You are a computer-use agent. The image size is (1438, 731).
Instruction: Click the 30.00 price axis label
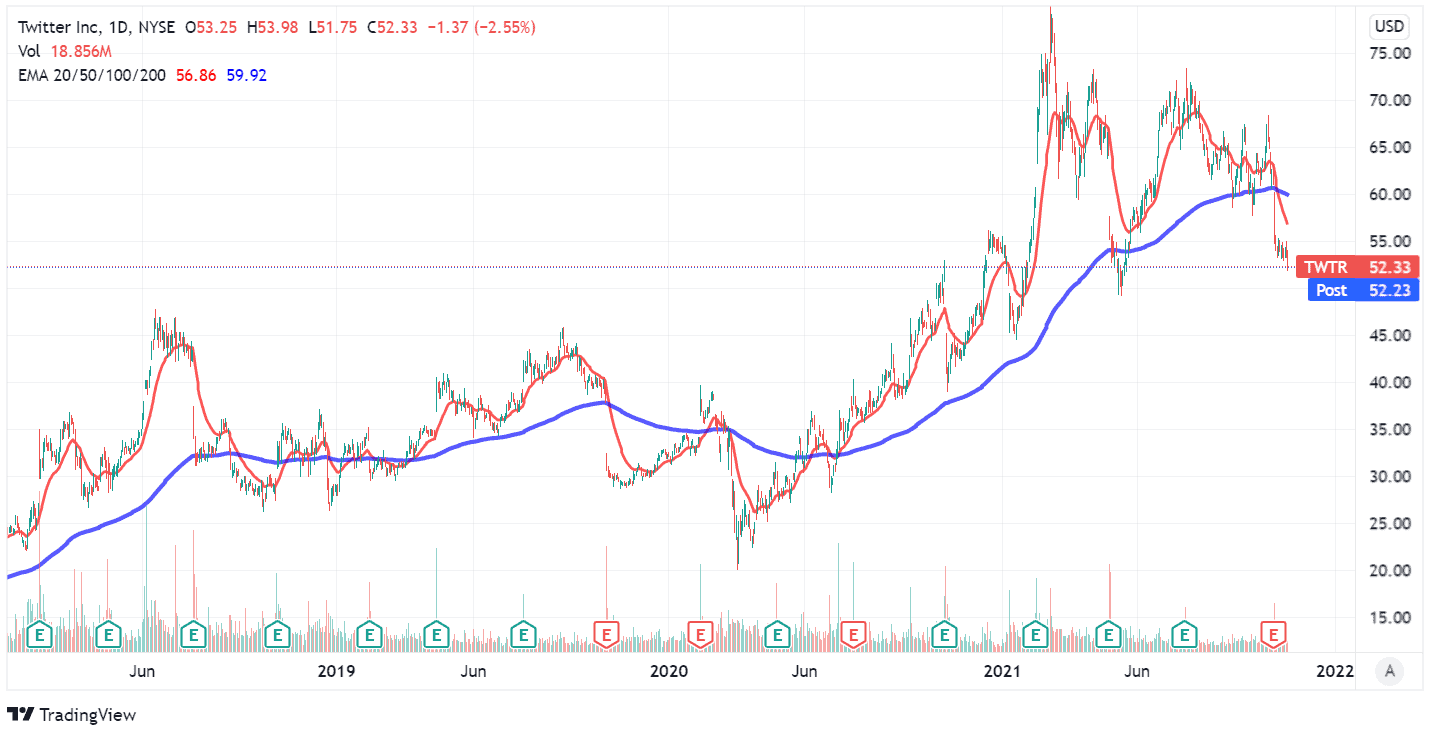point(1390,476)
